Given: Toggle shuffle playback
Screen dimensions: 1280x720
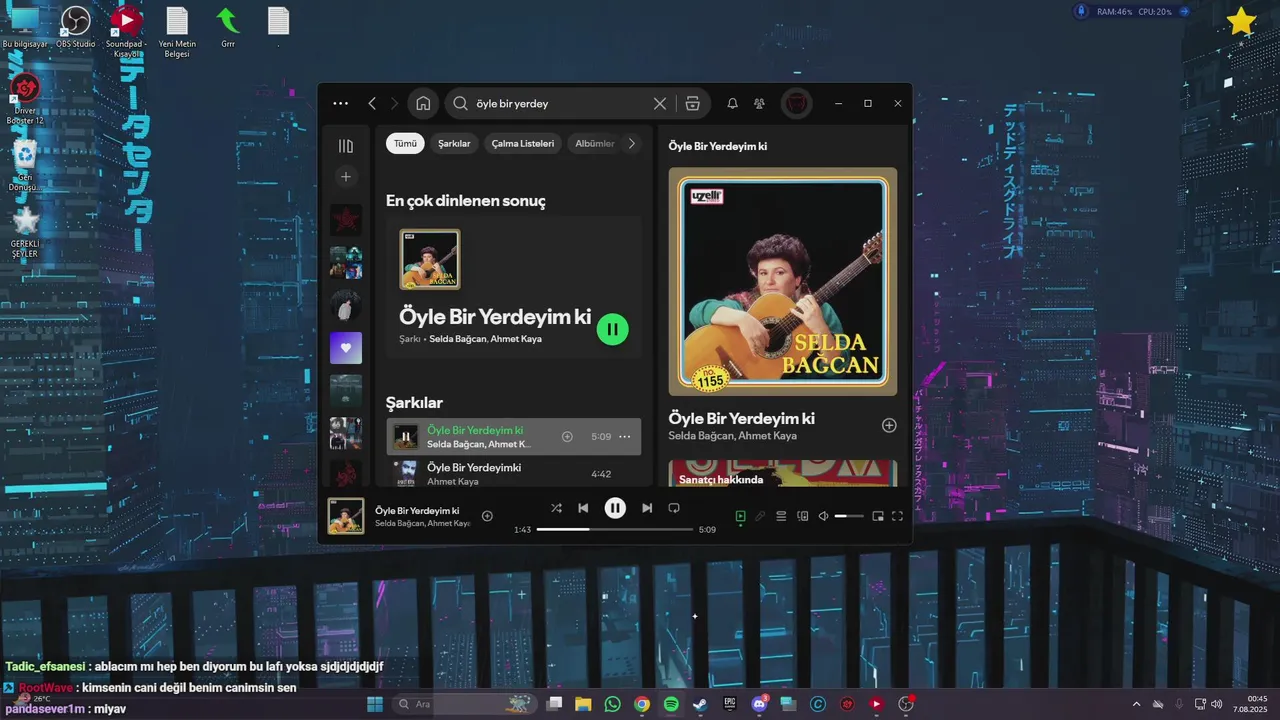Looking at the screenshot, I should tap(556, 508).
